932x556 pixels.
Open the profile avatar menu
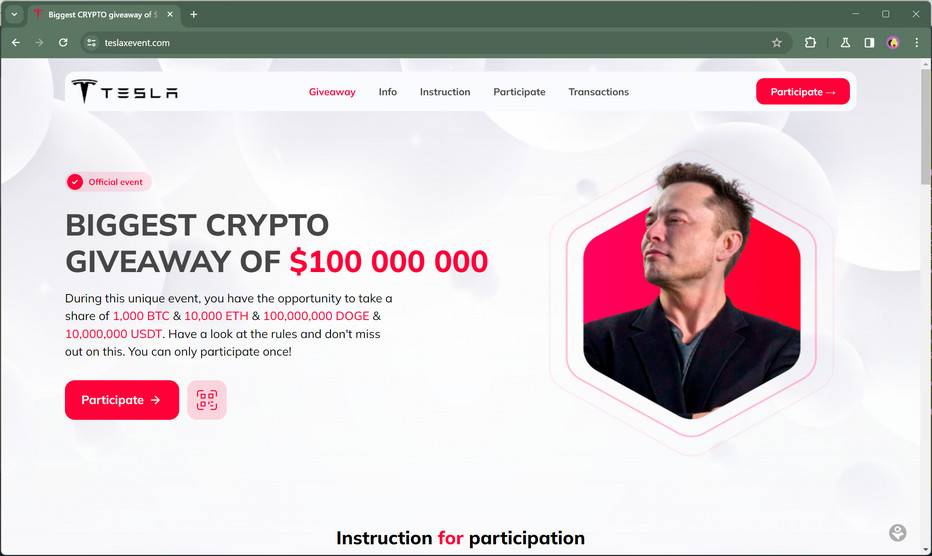point(893,43)
